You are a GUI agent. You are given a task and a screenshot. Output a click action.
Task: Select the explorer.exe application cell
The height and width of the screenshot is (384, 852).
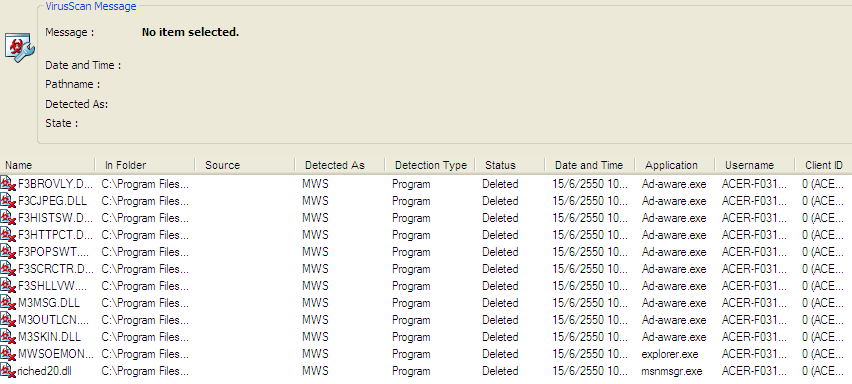pos(669,354)
